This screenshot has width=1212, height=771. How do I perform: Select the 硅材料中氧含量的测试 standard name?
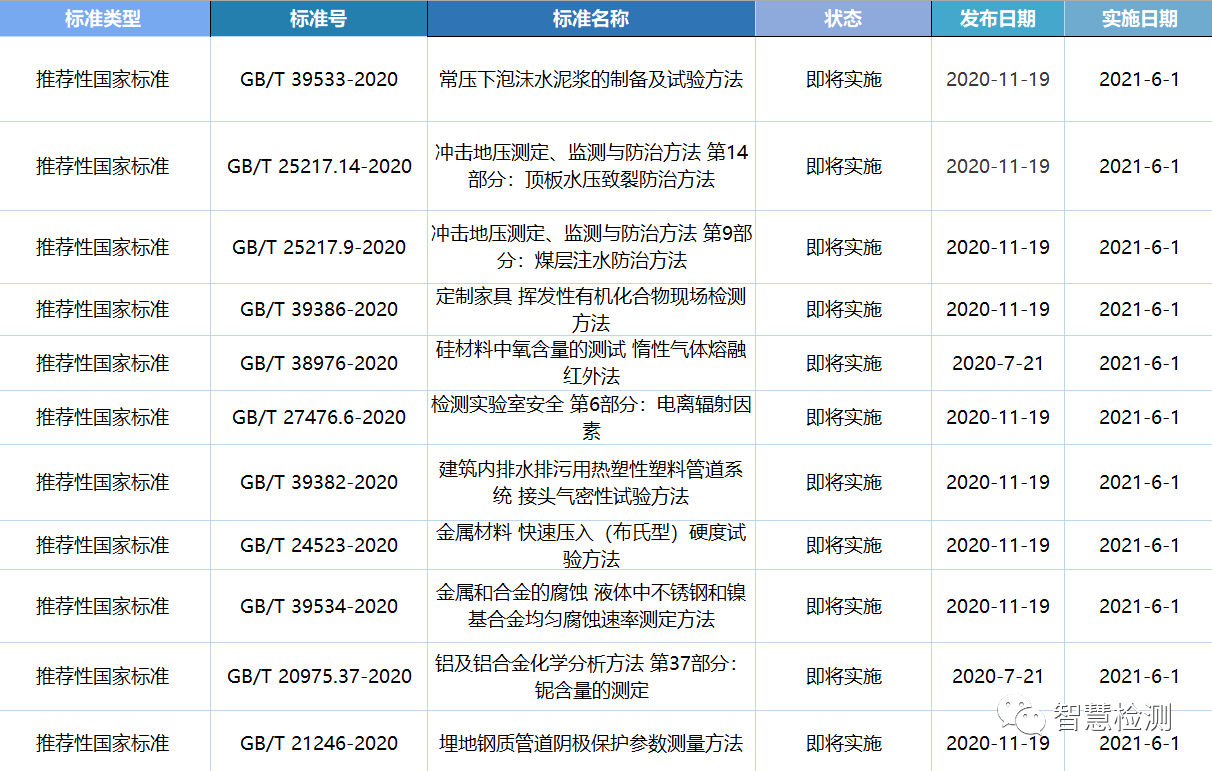pos(591,362)
